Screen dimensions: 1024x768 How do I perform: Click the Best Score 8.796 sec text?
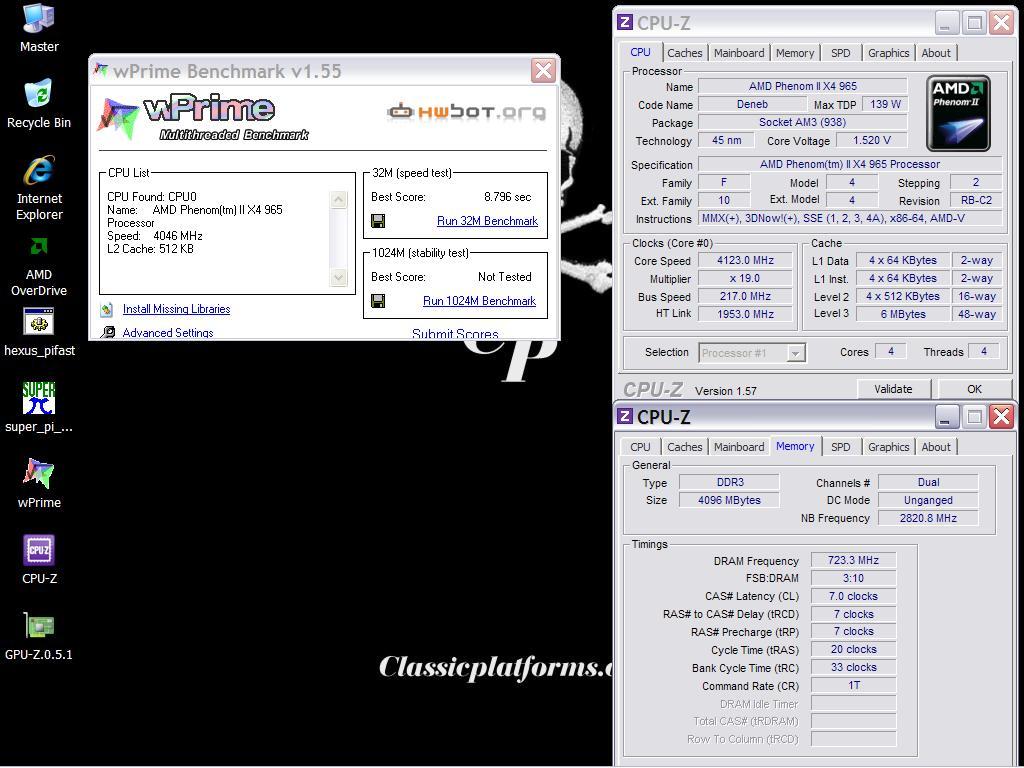click(x=507, y=197)
